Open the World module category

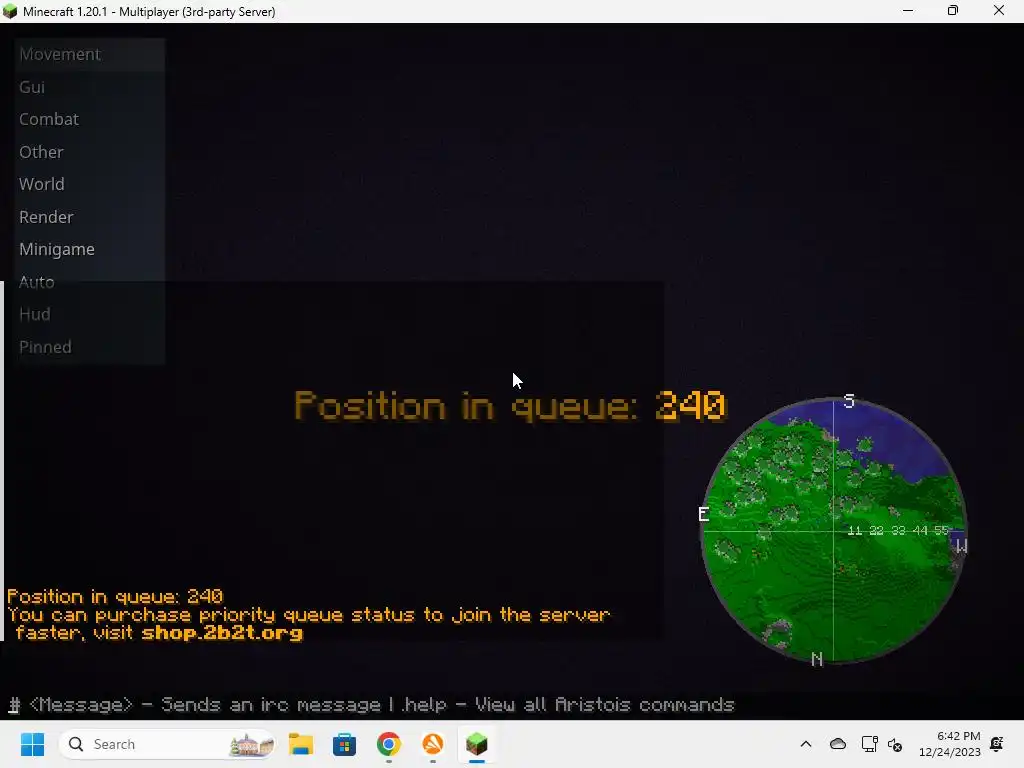coord(89,184)
